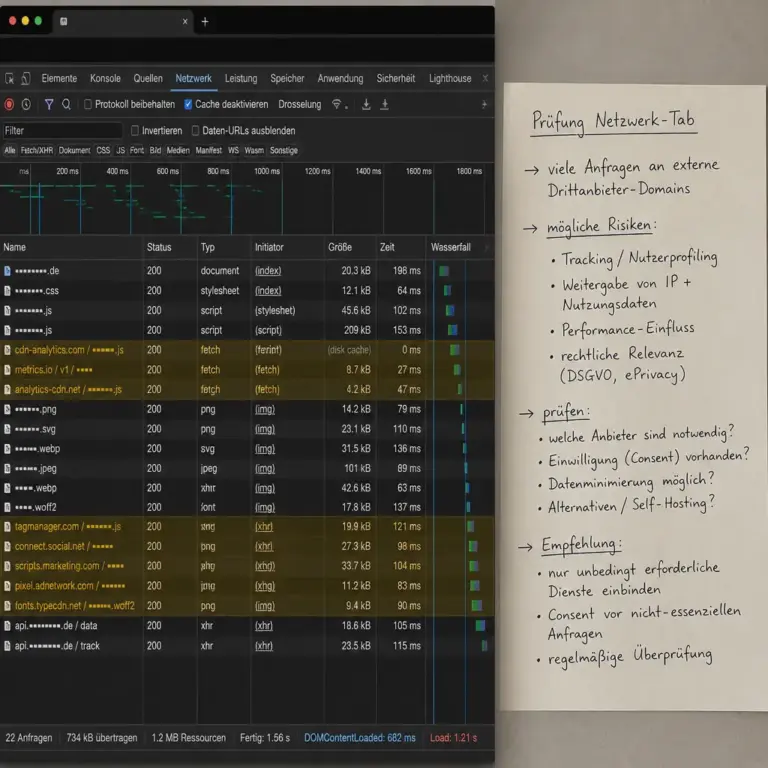Filter requests by JS
Screen dimensions: 768x768
click(120, 150)
